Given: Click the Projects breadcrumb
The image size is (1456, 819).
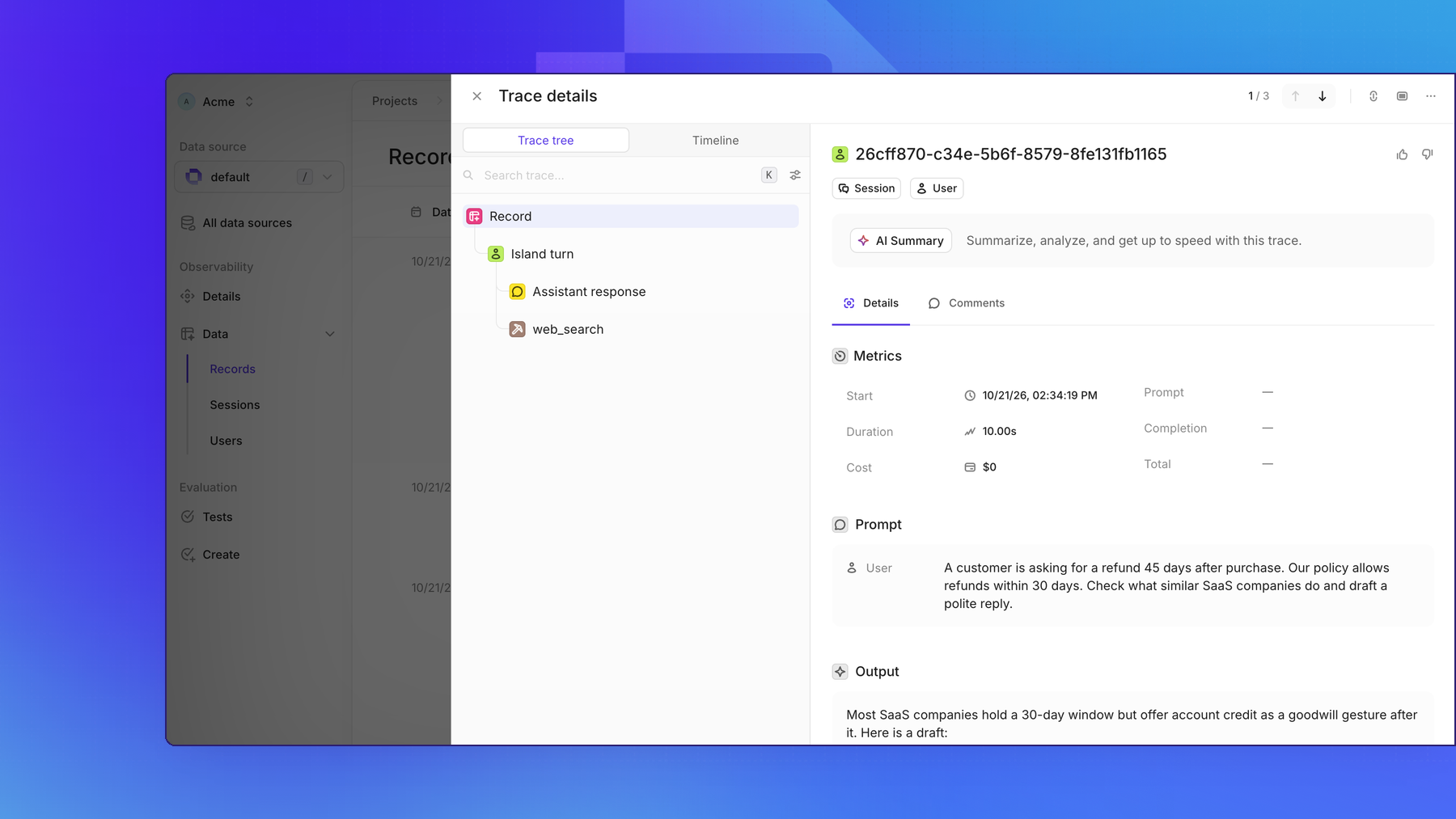Looking at the screenshot, I should tap(395, 101).
